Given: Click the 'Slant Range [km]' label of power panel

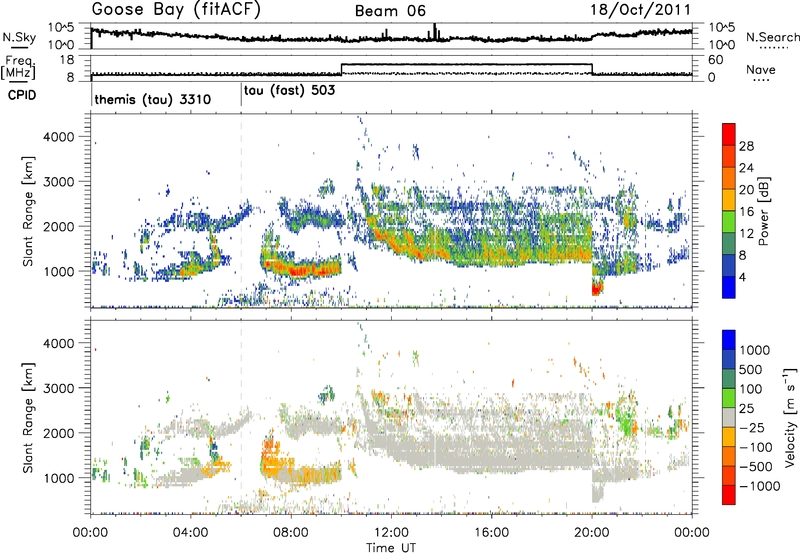Looking at the screenshot, I should point(28,211).
